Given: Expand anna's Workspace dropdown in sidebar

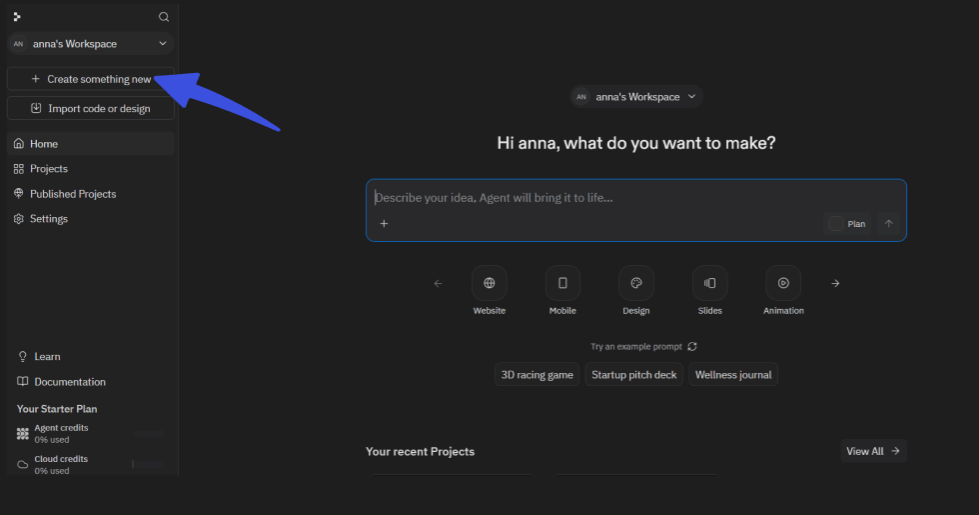Looking at the screenshot, I should [91, 44].
